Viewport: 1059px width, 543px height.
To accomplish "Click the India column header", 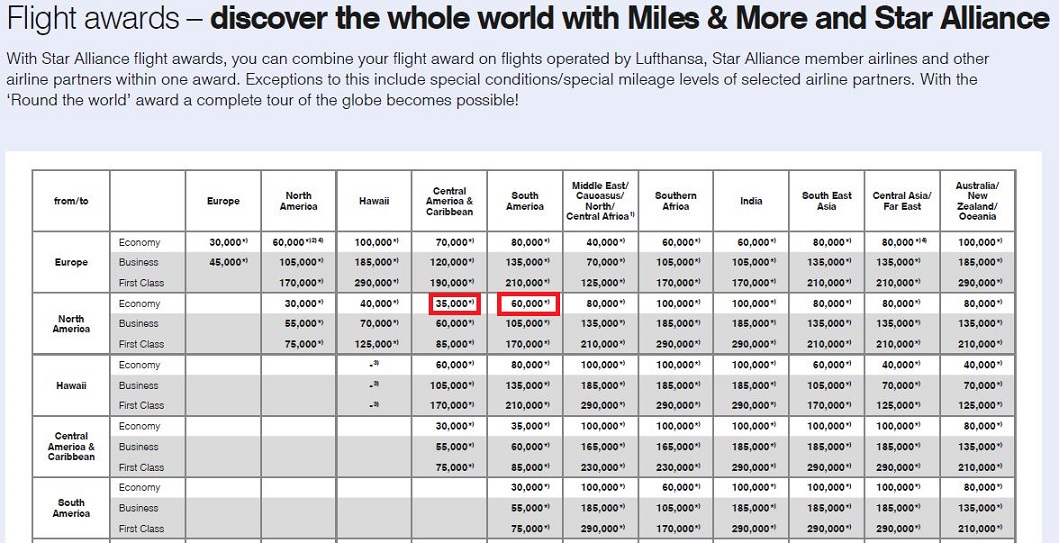I will pos(751,201).
